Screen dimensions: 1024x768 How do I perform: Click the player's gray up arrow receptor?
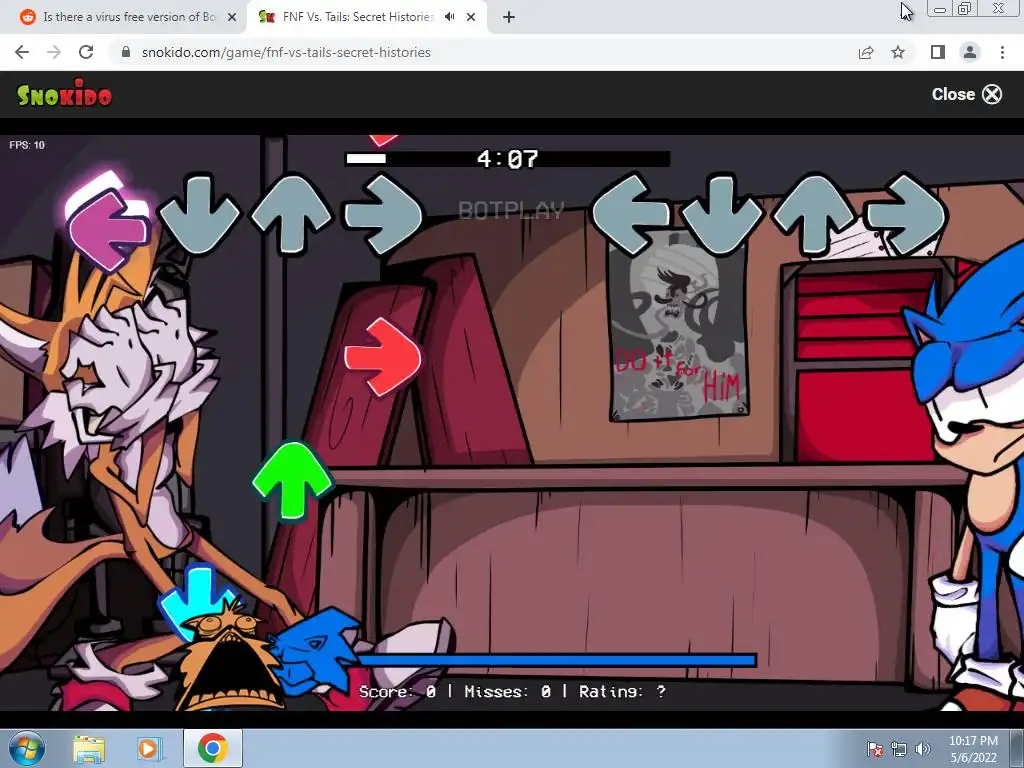pyautogui.click(x=814, y=214)
